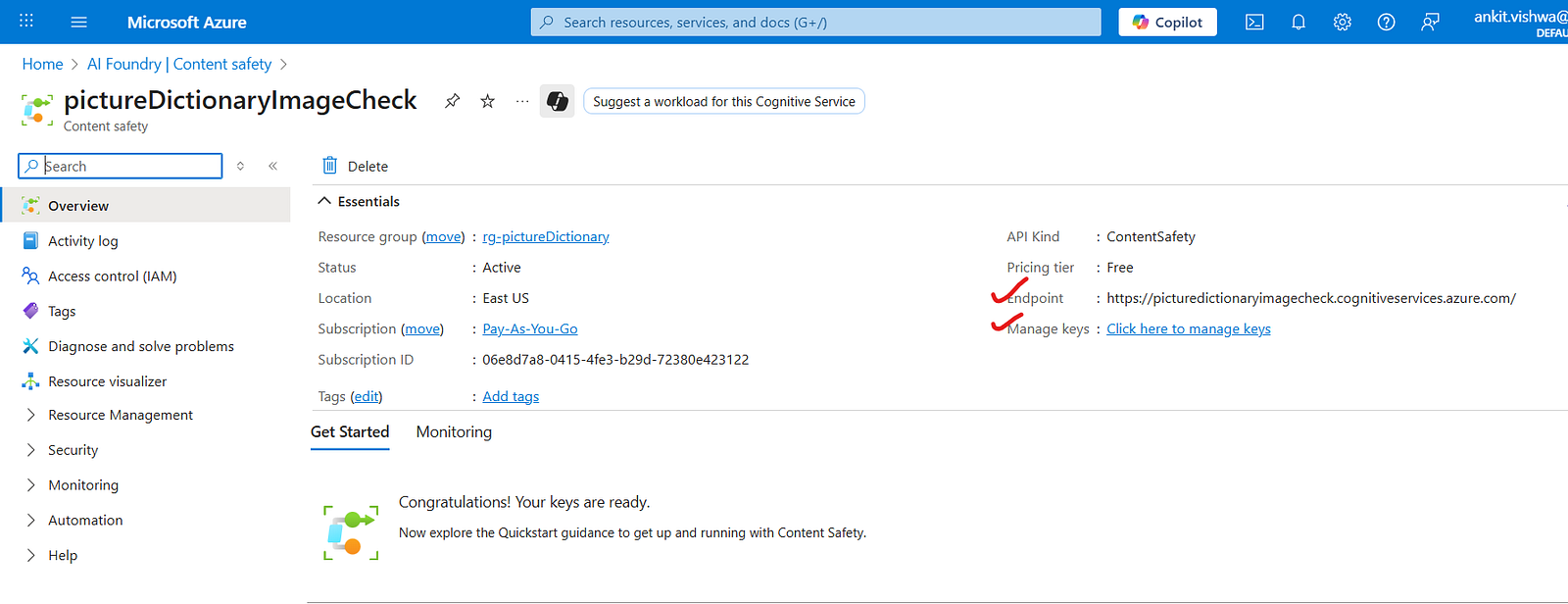Click the Content safety resource icon by the title
The width and height of the screenshot is (1568, 604).
point(37,110)
